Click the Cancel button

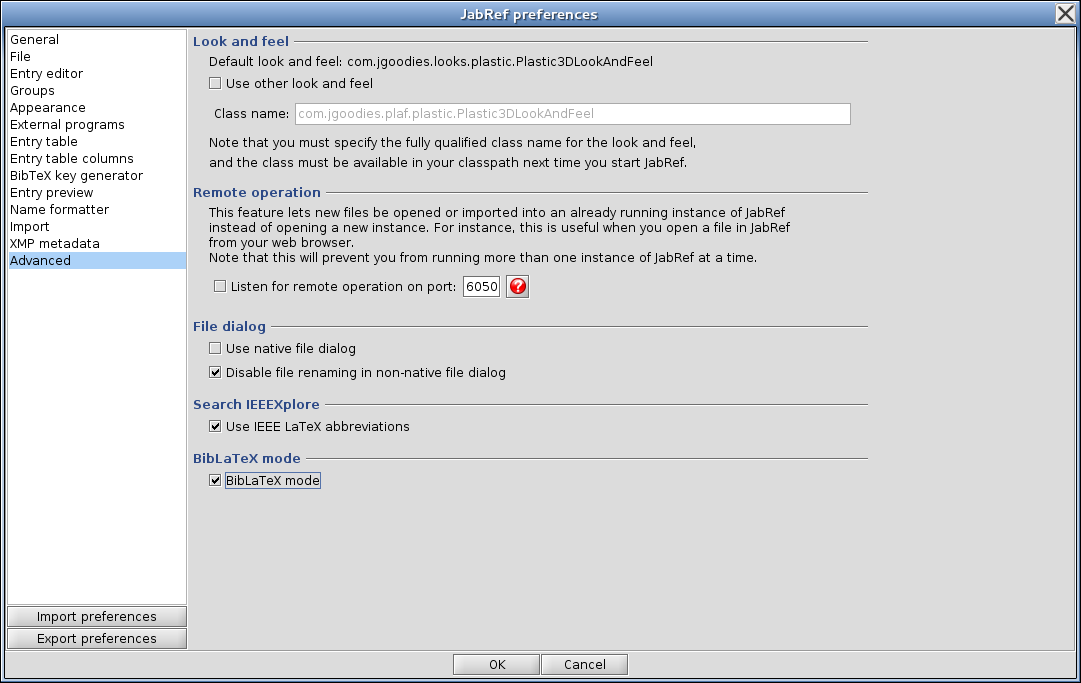coord(584,665)
